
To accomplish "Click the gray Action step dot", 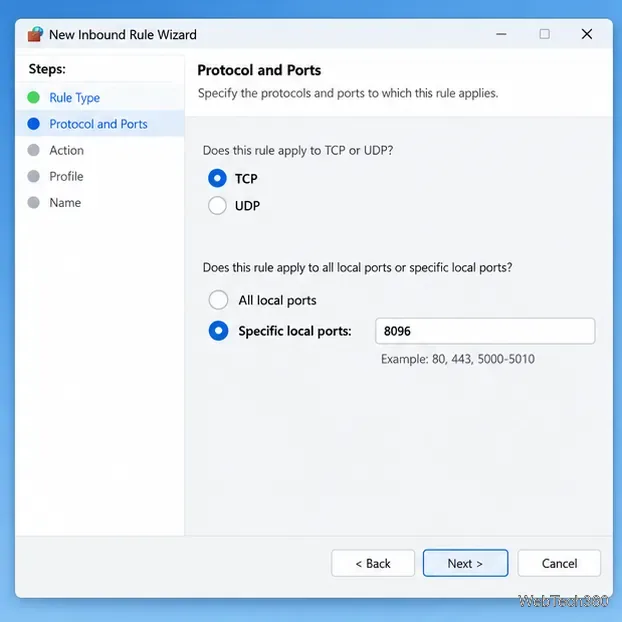I will (33, 150).
